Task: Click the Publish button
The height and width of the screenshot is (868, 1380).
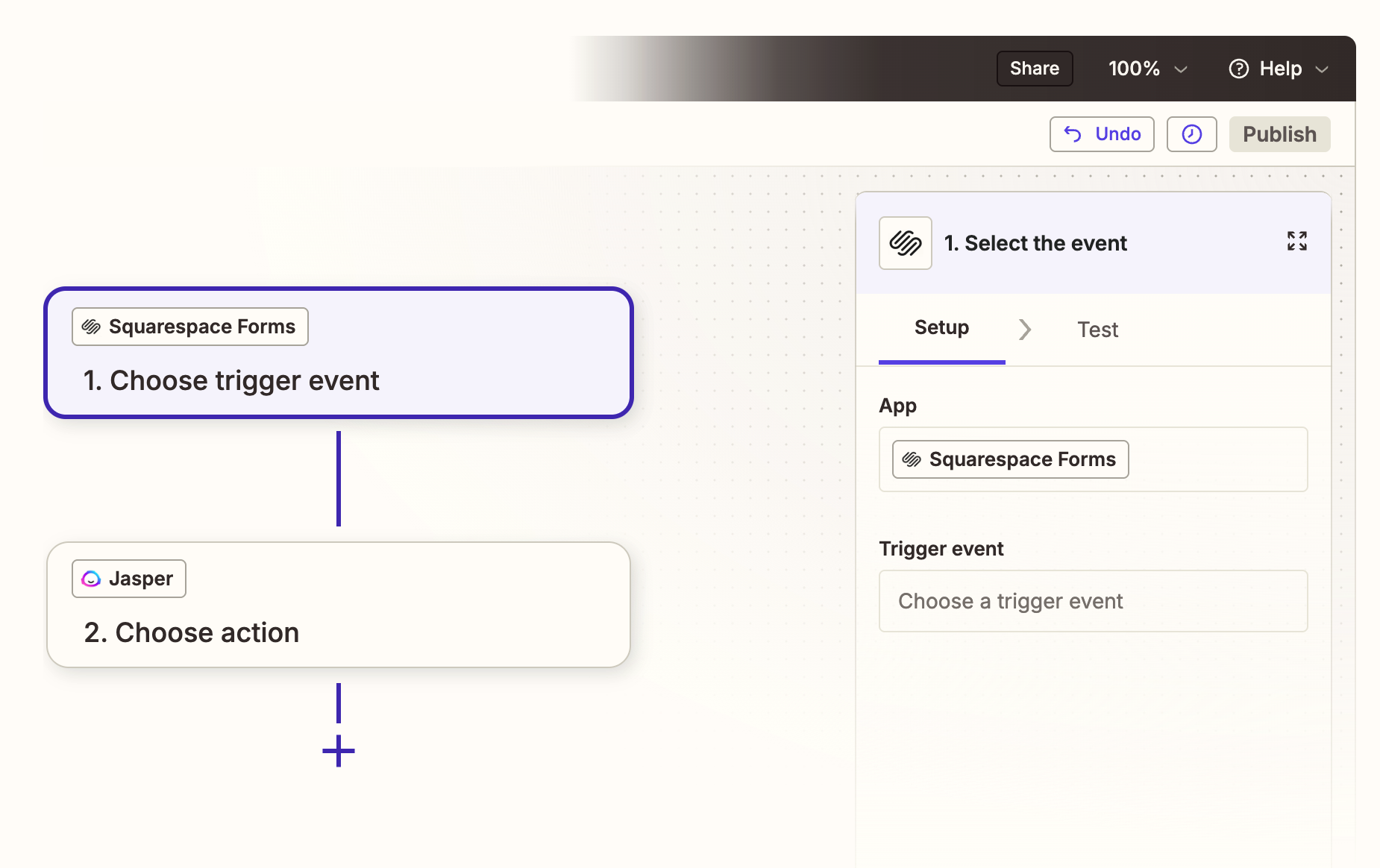Action: coord(1279,134)
